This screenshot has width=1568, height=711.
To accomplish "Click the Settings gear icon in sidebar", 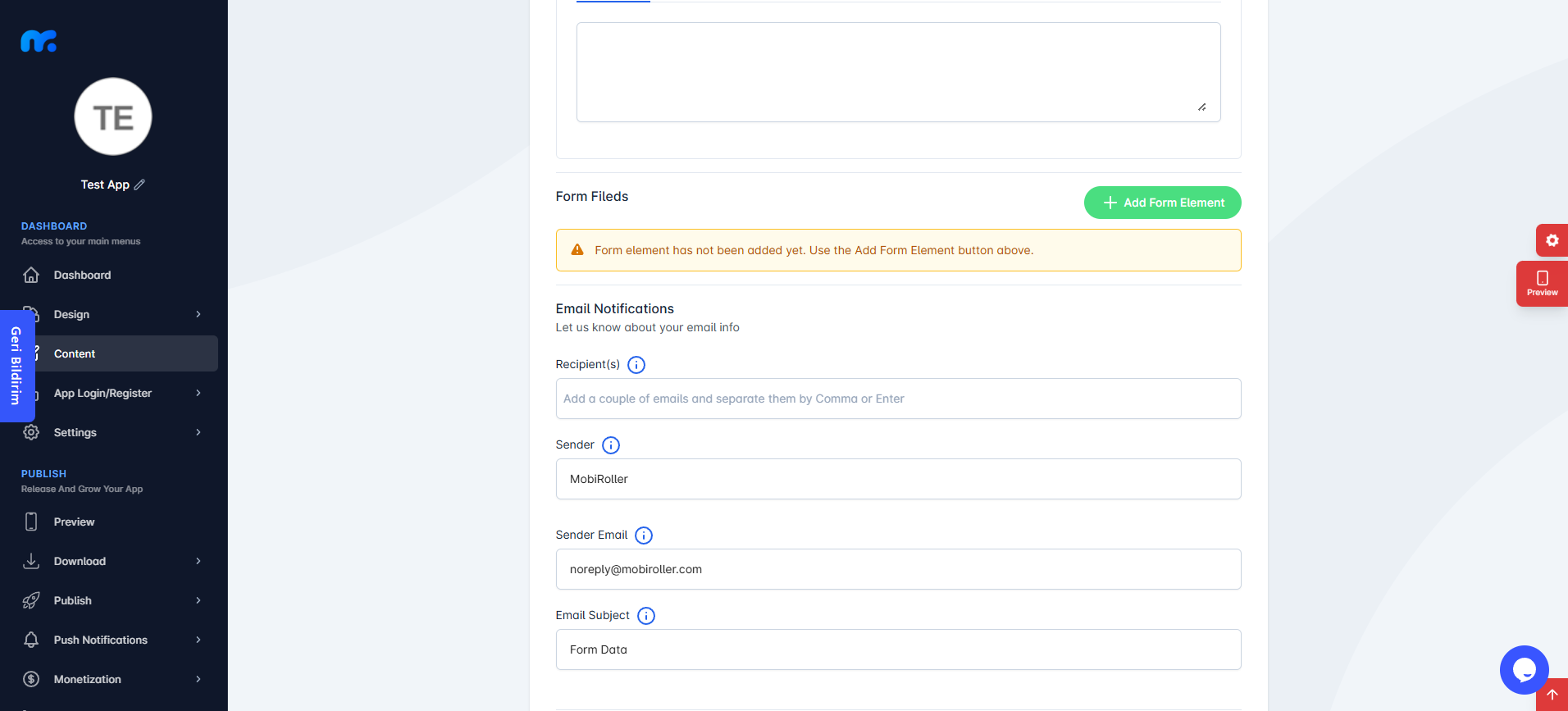I will [x=31, y=432].
